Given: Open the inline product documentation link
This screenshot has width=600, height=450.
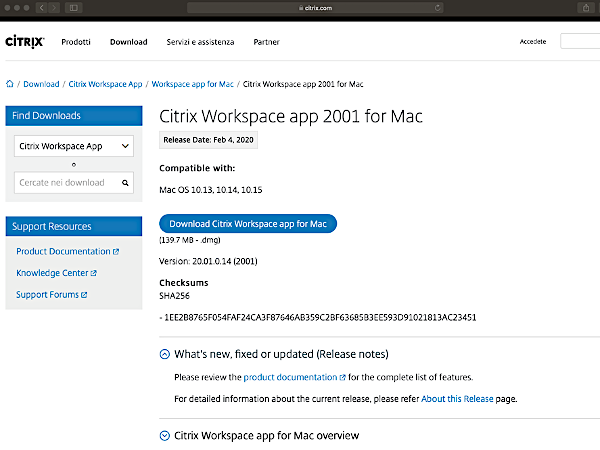Looking at the screenshot, I should pyautogui.click(x=294, y=377).
